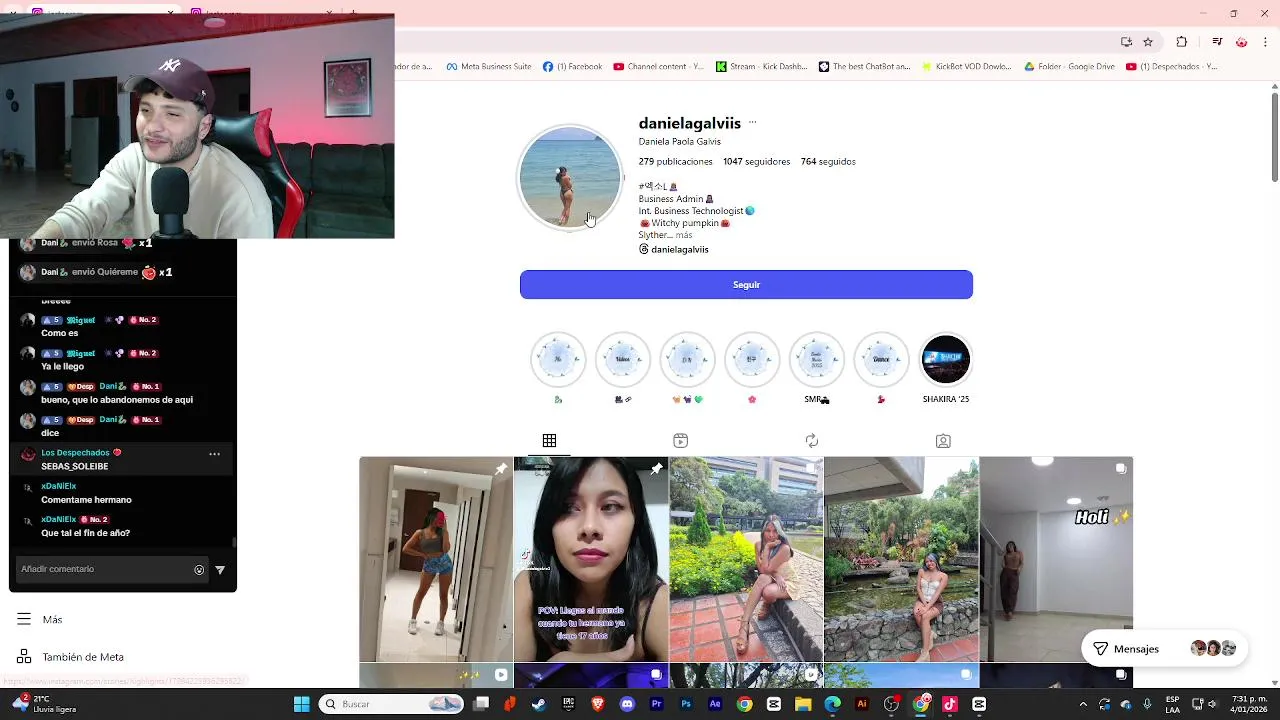The image size is (1280, 720).
Task: Open the 764 seguidos list
Action: click(828, 161)
